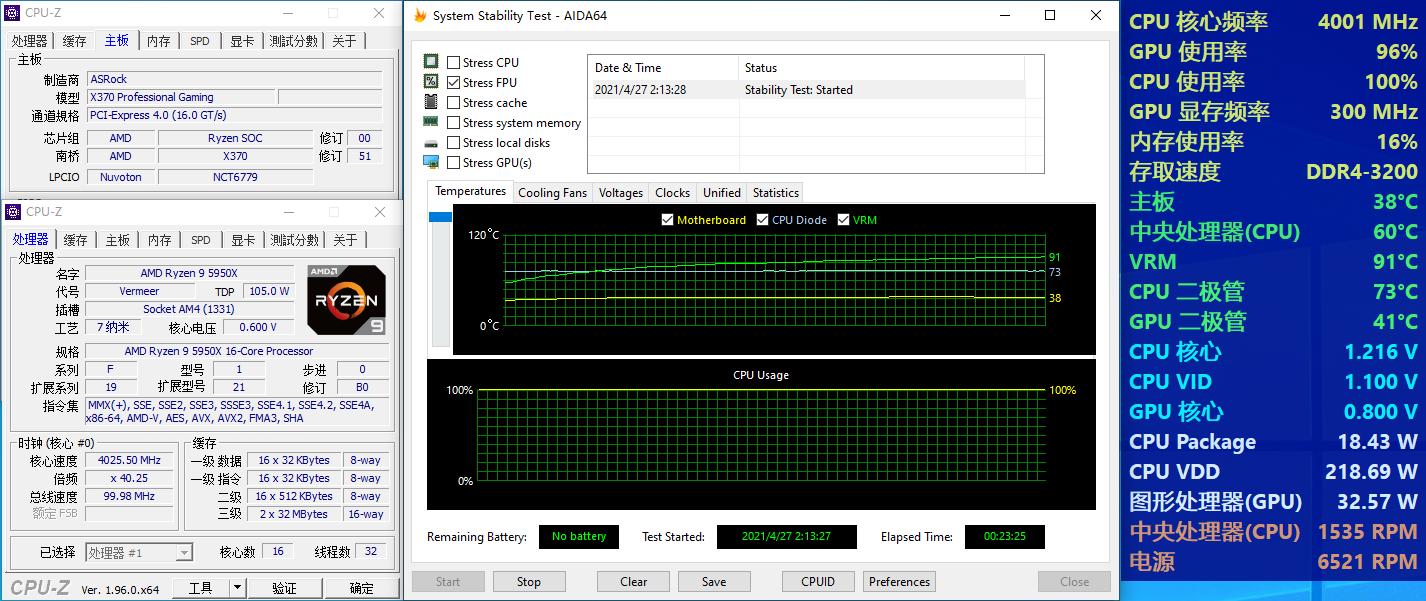This screenshot has height=601, width=1426.
Task: Tick the Stress system memory checkbox
Action: coord(454,122)
